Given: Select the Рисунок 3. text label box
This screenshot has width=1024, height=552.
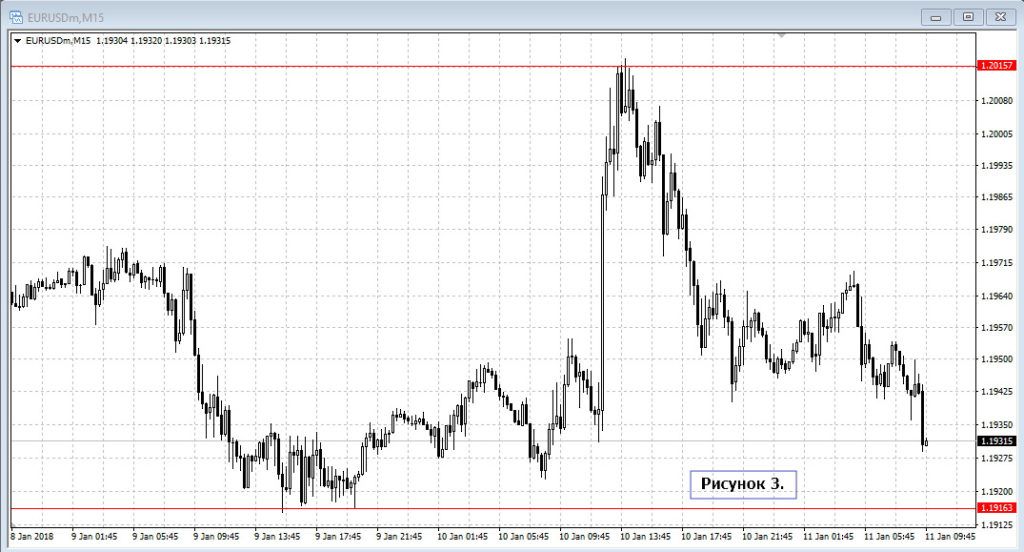Looking at the screenshot, I should pos(742,484).
